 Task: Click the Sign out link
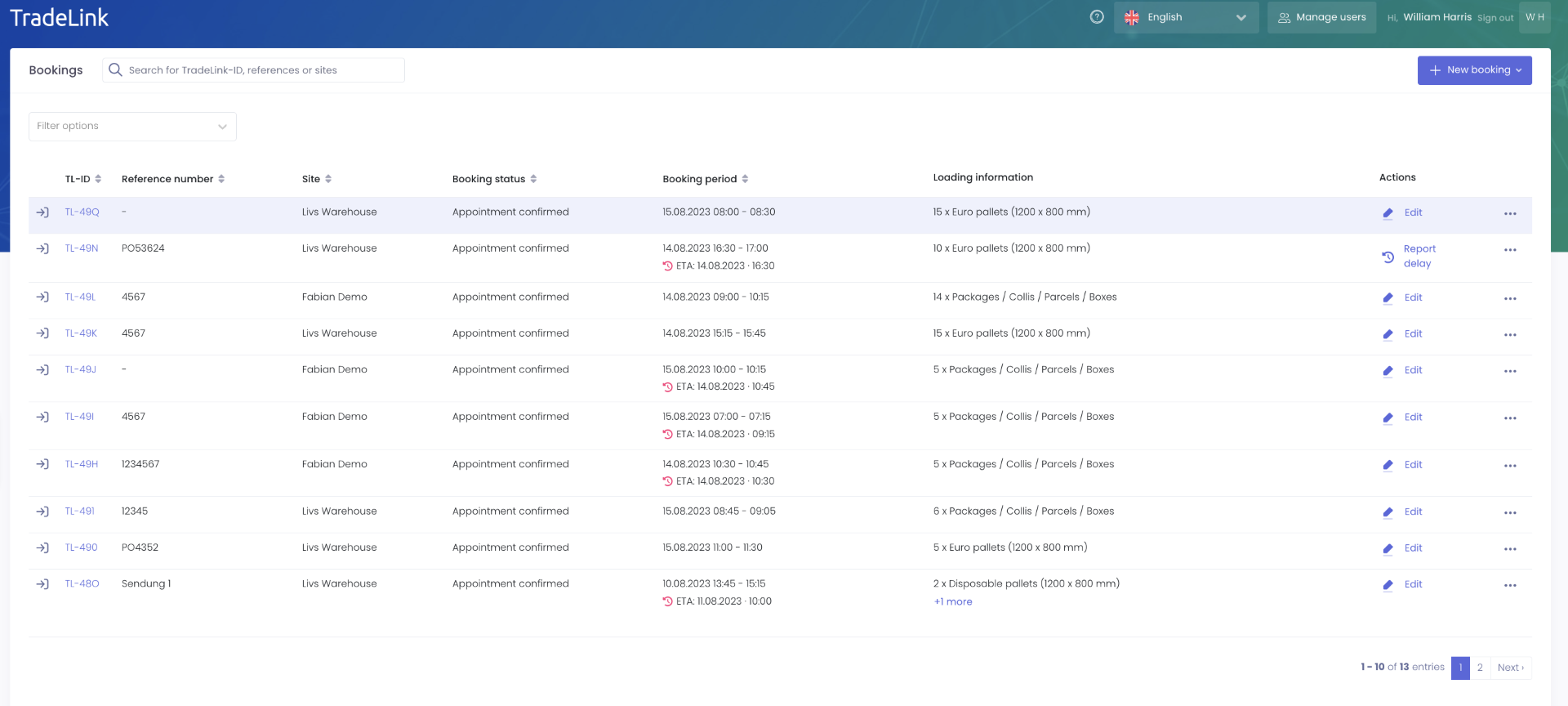point(1494,18)
